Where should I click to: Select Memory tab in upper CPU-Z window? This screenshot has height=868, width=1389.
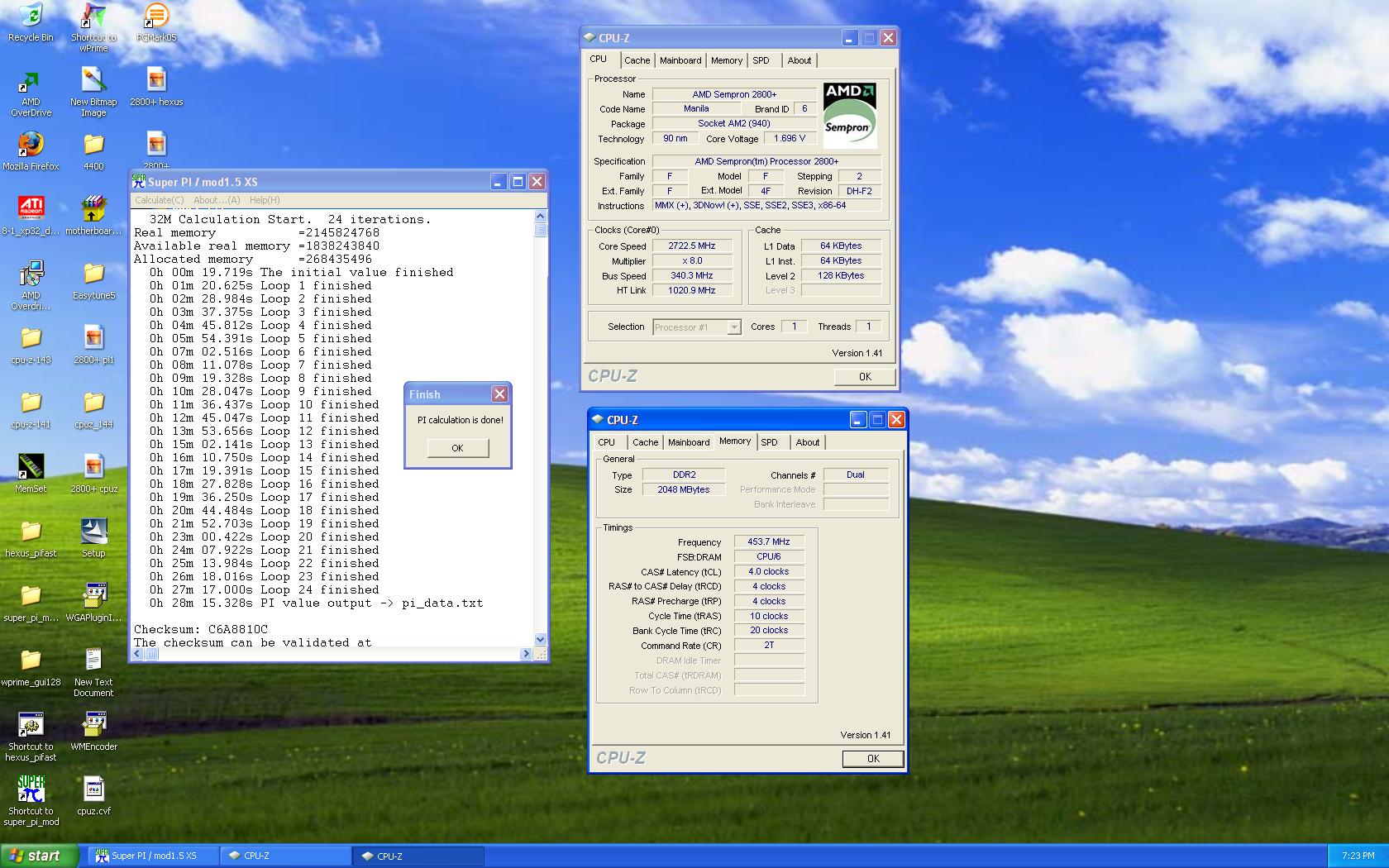(727, 60)
